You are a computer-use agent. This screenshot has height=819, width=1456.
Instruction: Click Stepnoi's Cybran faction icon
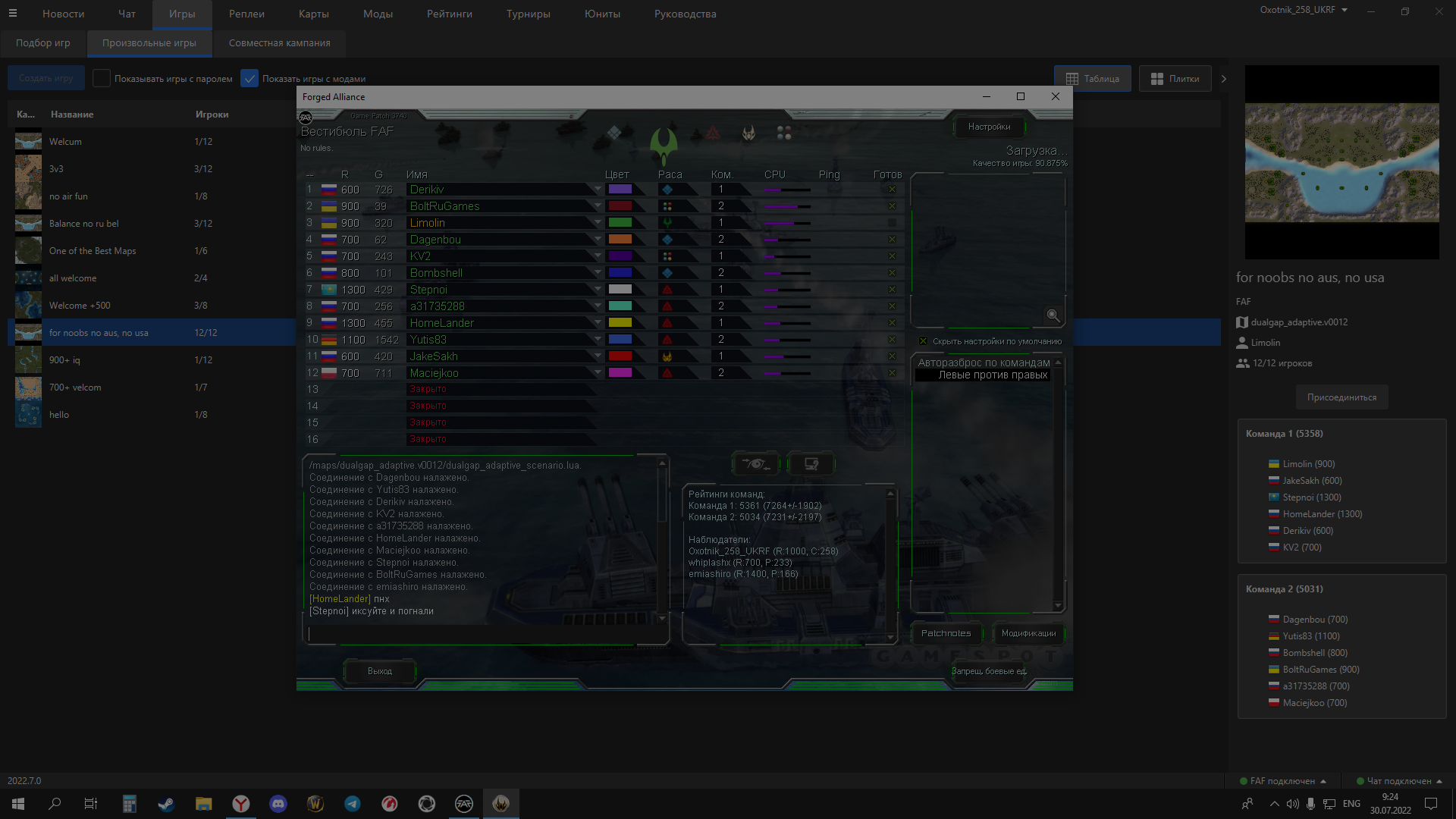[x=667, y=290]
